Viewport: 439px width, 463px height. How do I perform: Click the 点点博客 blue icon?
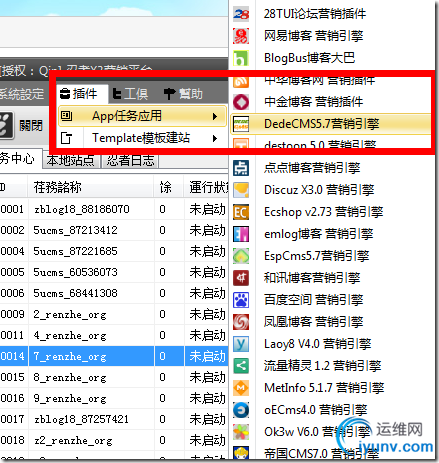coord(241,168)
